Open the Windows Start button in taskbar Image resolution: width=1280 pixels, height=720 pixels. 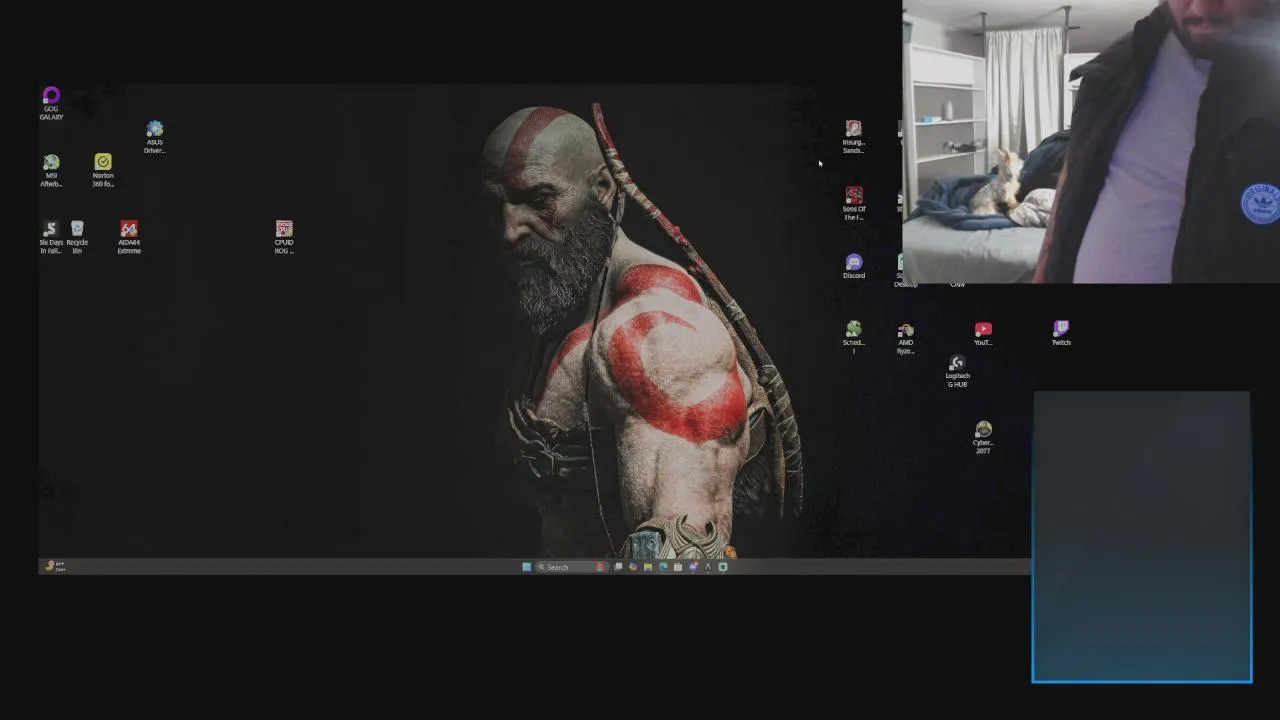tap(527, 567)
